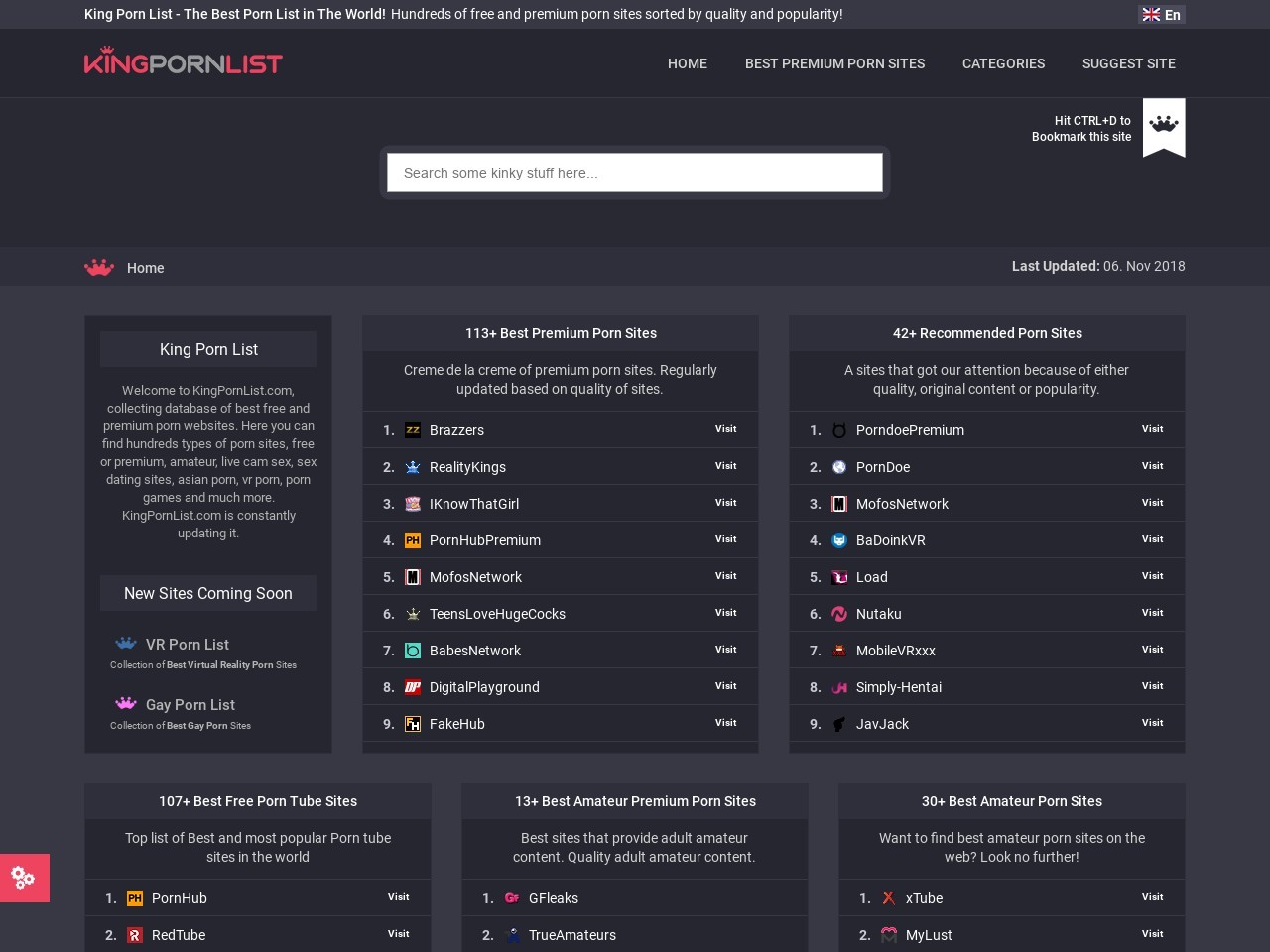Viewport: 1270px width, 952px height.
Task: Click the Home breadcrumb link
Action: (146, 268)
